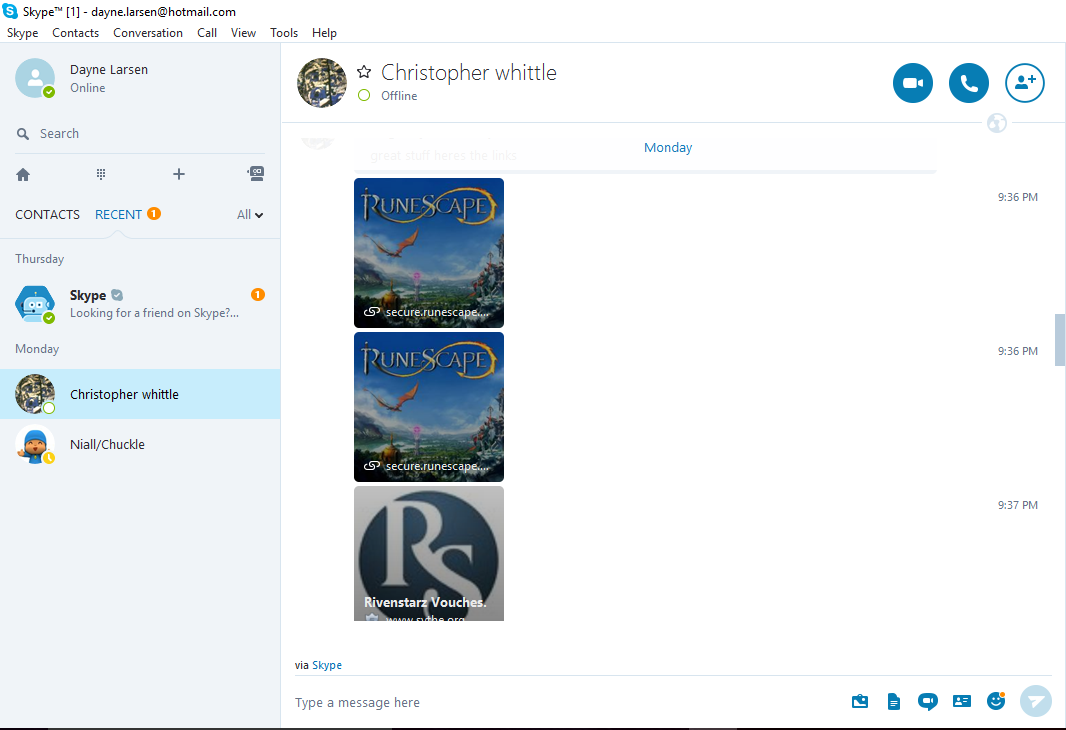Viewport: 1066px width, 730px height.
Task: Click the Skype bot avatar icon
Action: click(x=35, y=304)
